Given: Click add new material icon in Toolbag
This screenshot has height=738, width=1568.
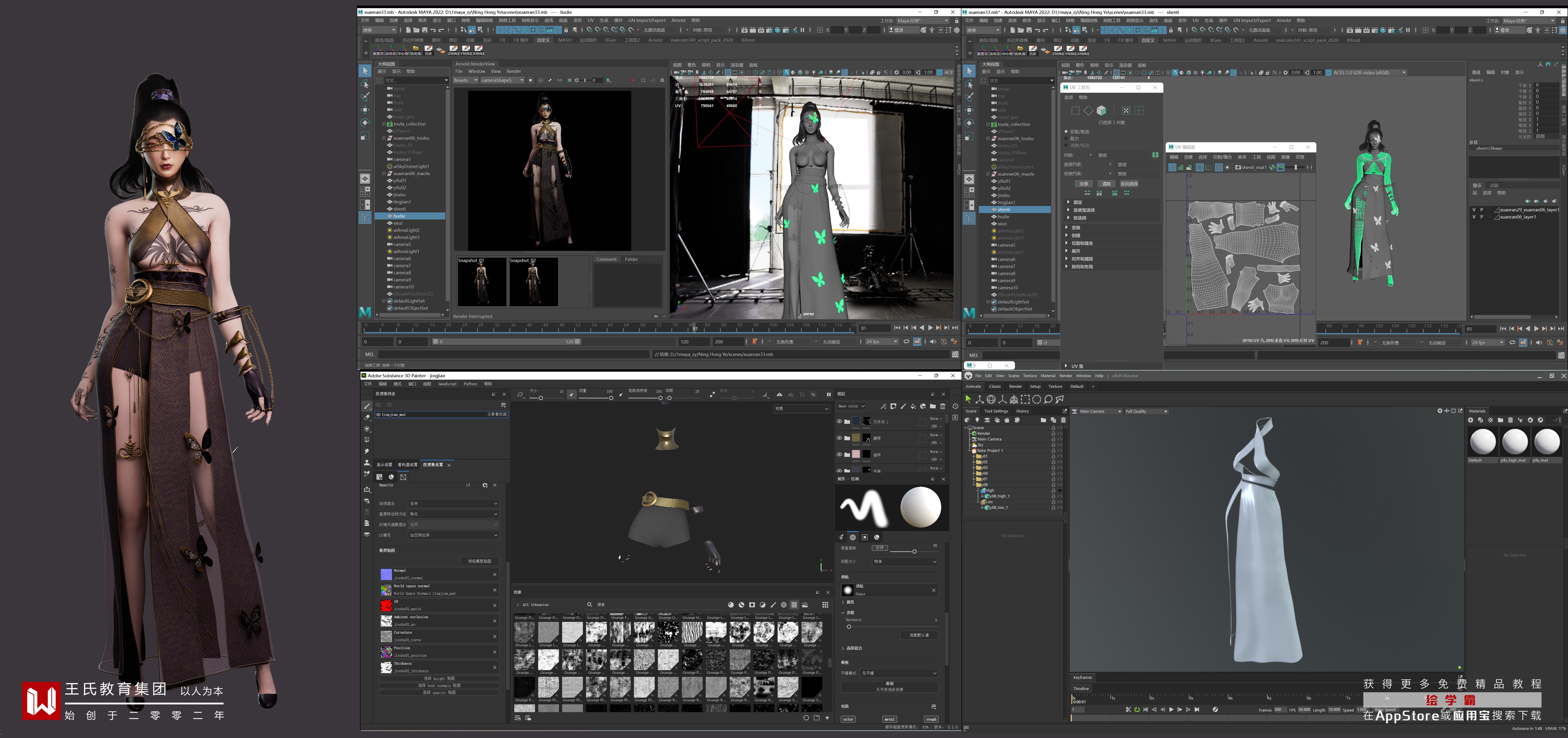Looking at the screenshot, I should coord(1471,420).
